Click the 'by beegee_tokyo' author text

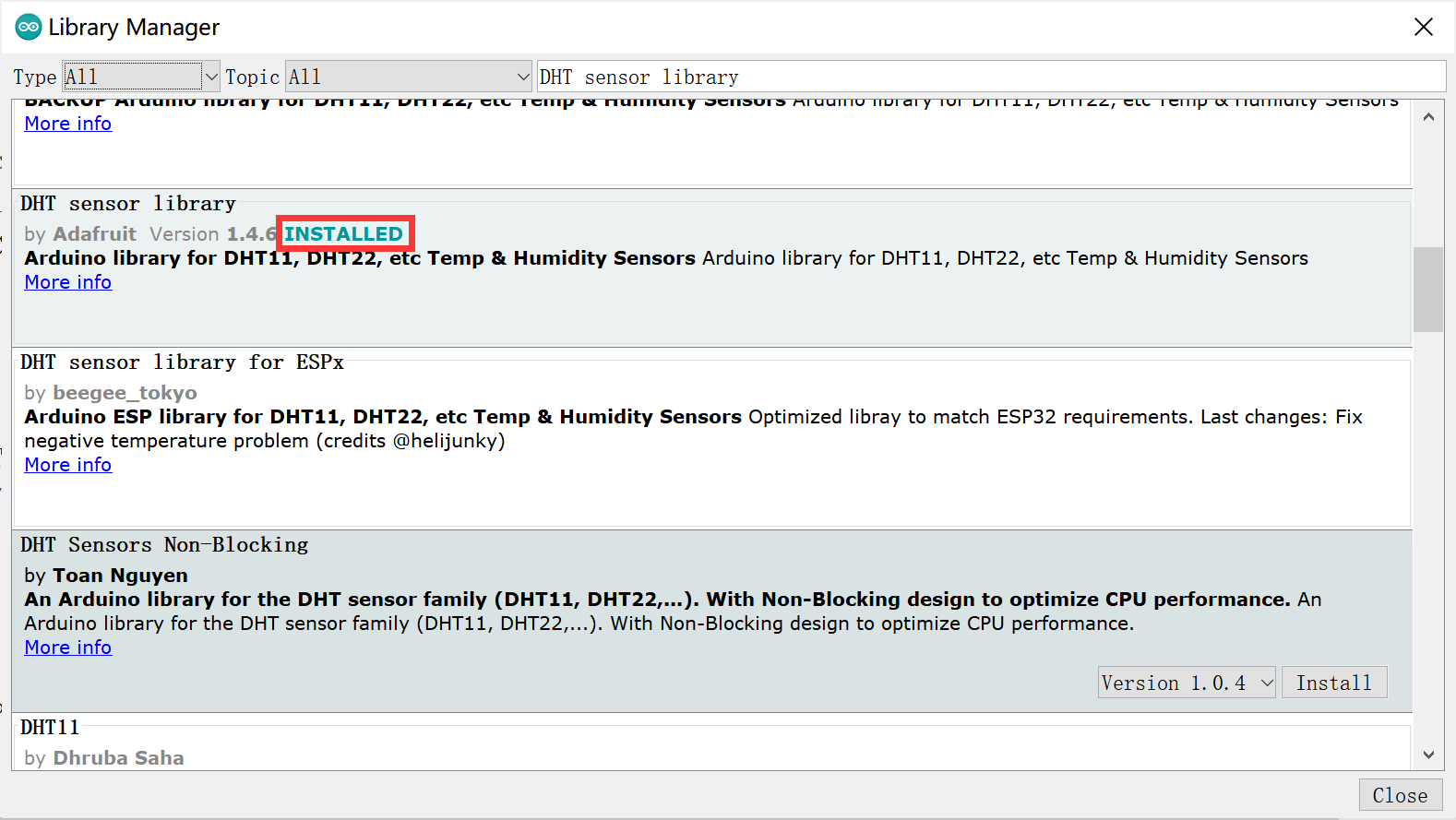[111, 393]
